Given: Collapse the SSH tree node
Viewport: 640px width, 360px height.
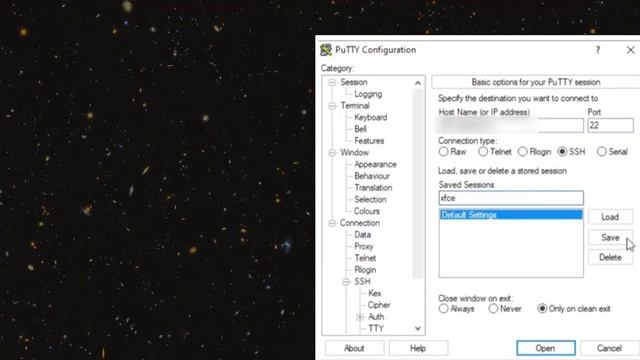Looking at the screenshot, I should 346,282.
